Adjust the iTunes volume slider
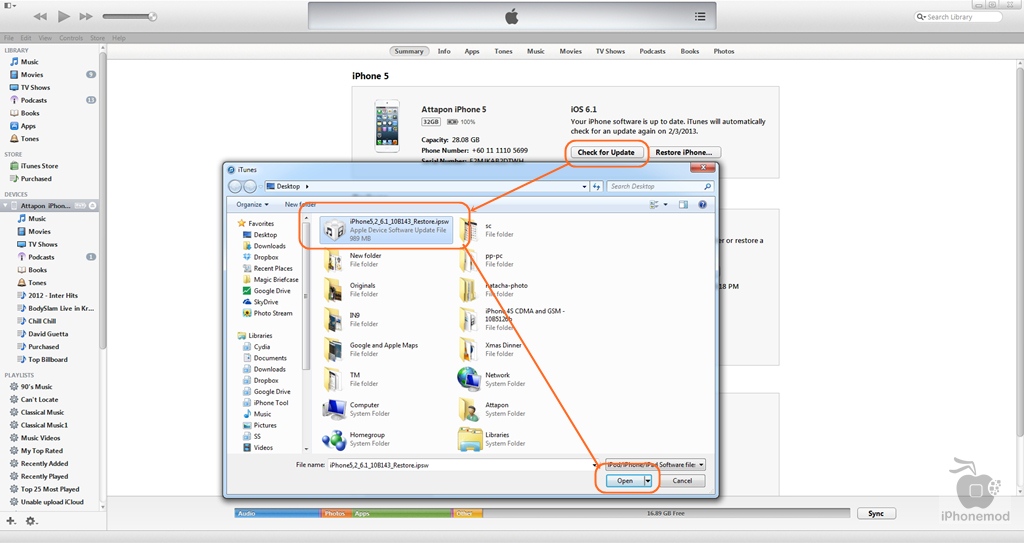1024x543 pixels. 129,16
